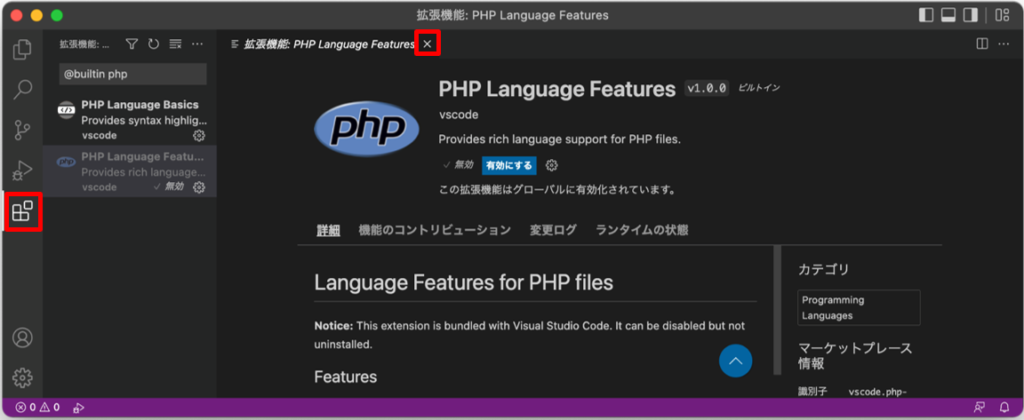Image resolution: width=1024 pixels, height=420 pixels.
Task: Select PHP Language Basics extension
Action: coord(130,120)
